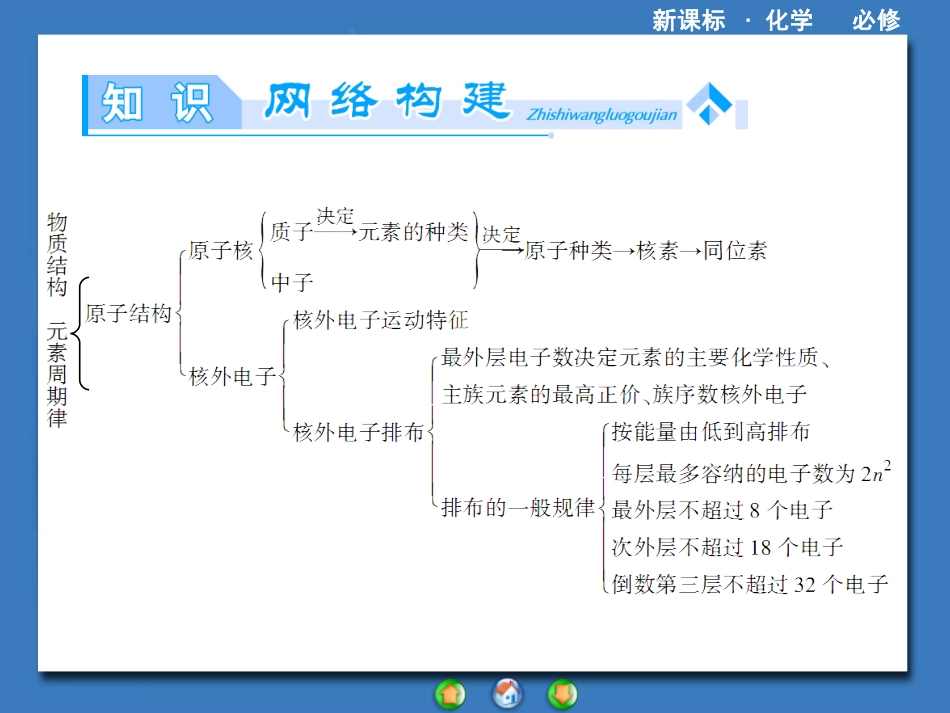The image size is (950, 713).
Task: Click the green up arrow navigation button
Action: [450, 694]
